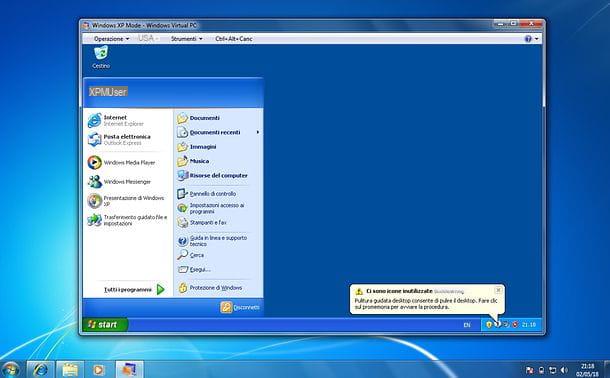Click the XP taskbar clock

point(529,324)
